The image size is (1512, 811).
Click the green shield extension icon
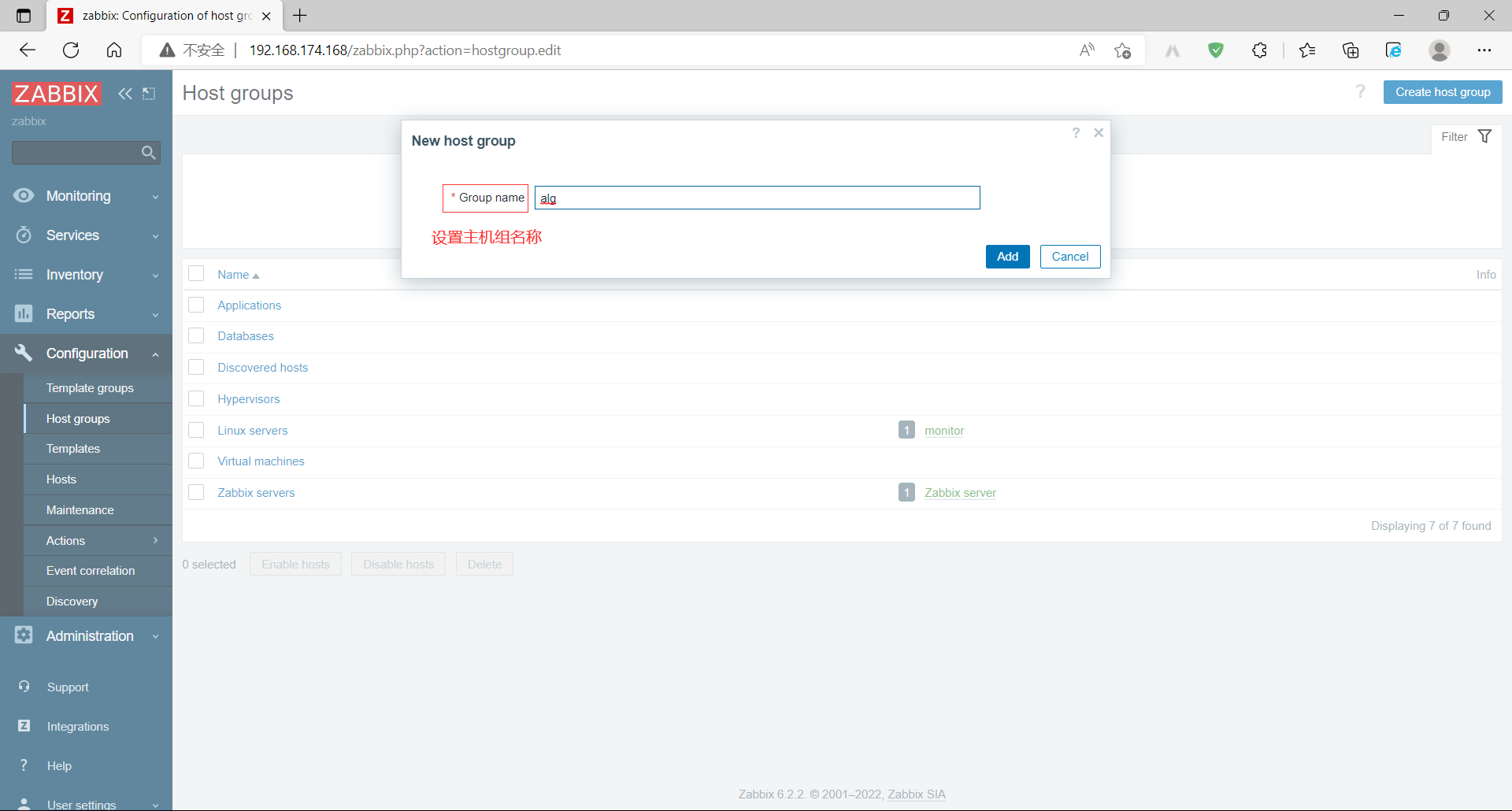(1216, 50)
